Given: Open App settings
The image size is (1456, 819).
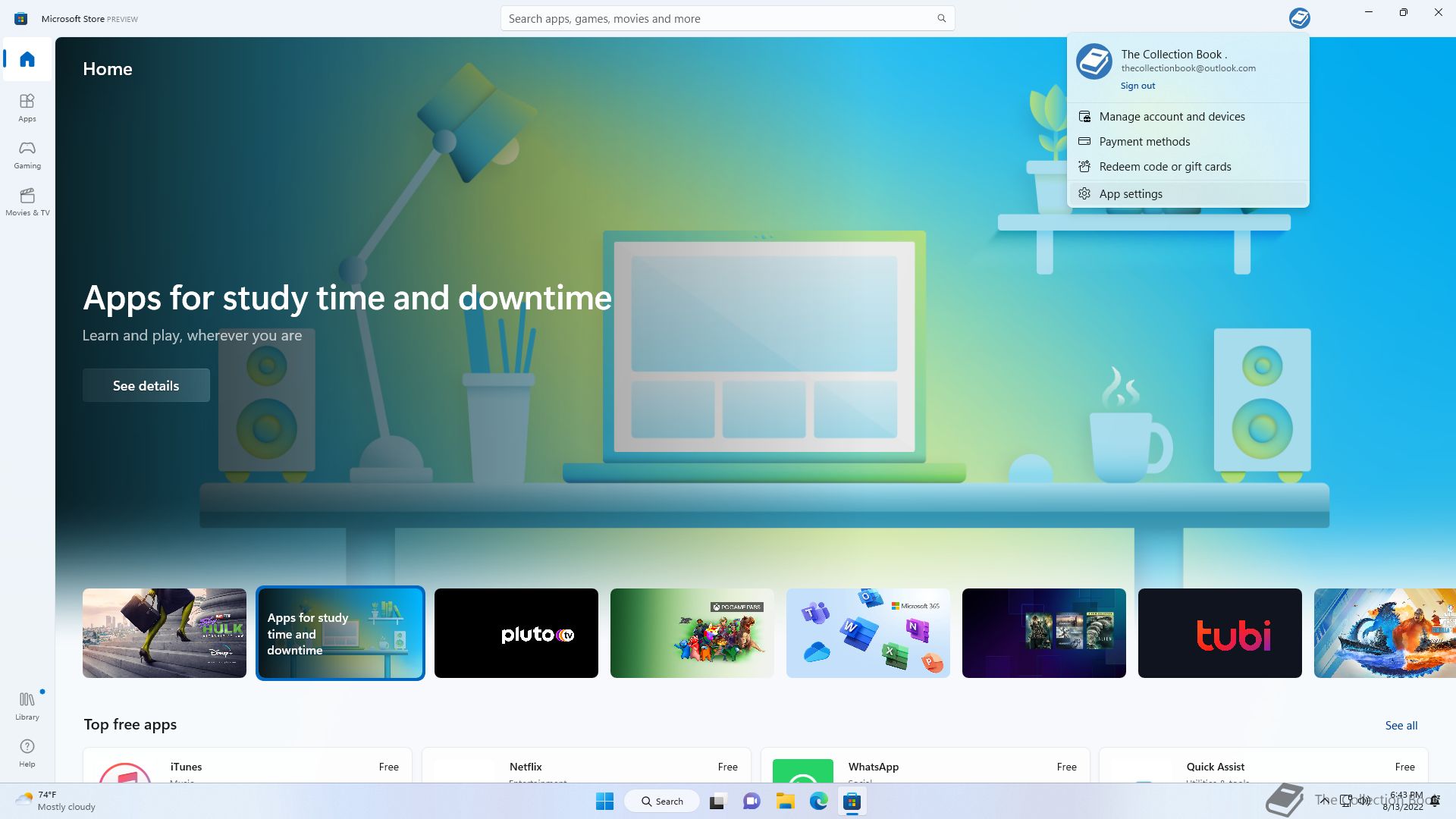Looking at the screenshot, I should pos(1188,194).
